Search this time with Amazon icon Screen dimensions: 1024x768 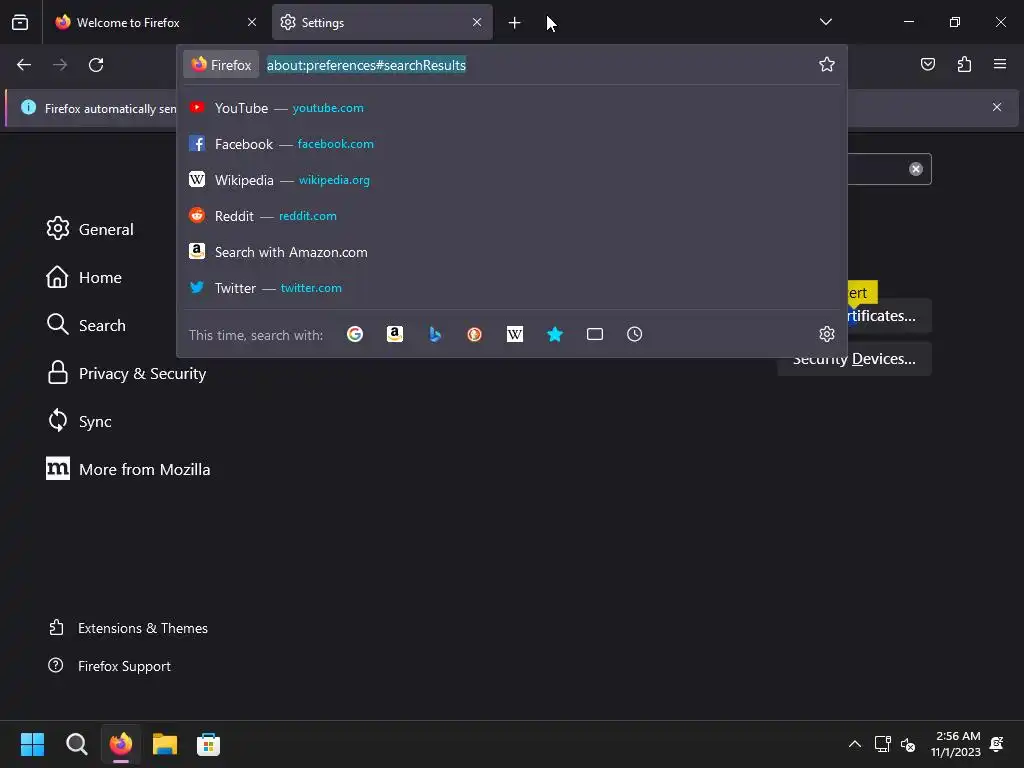(x=394, y=334)
